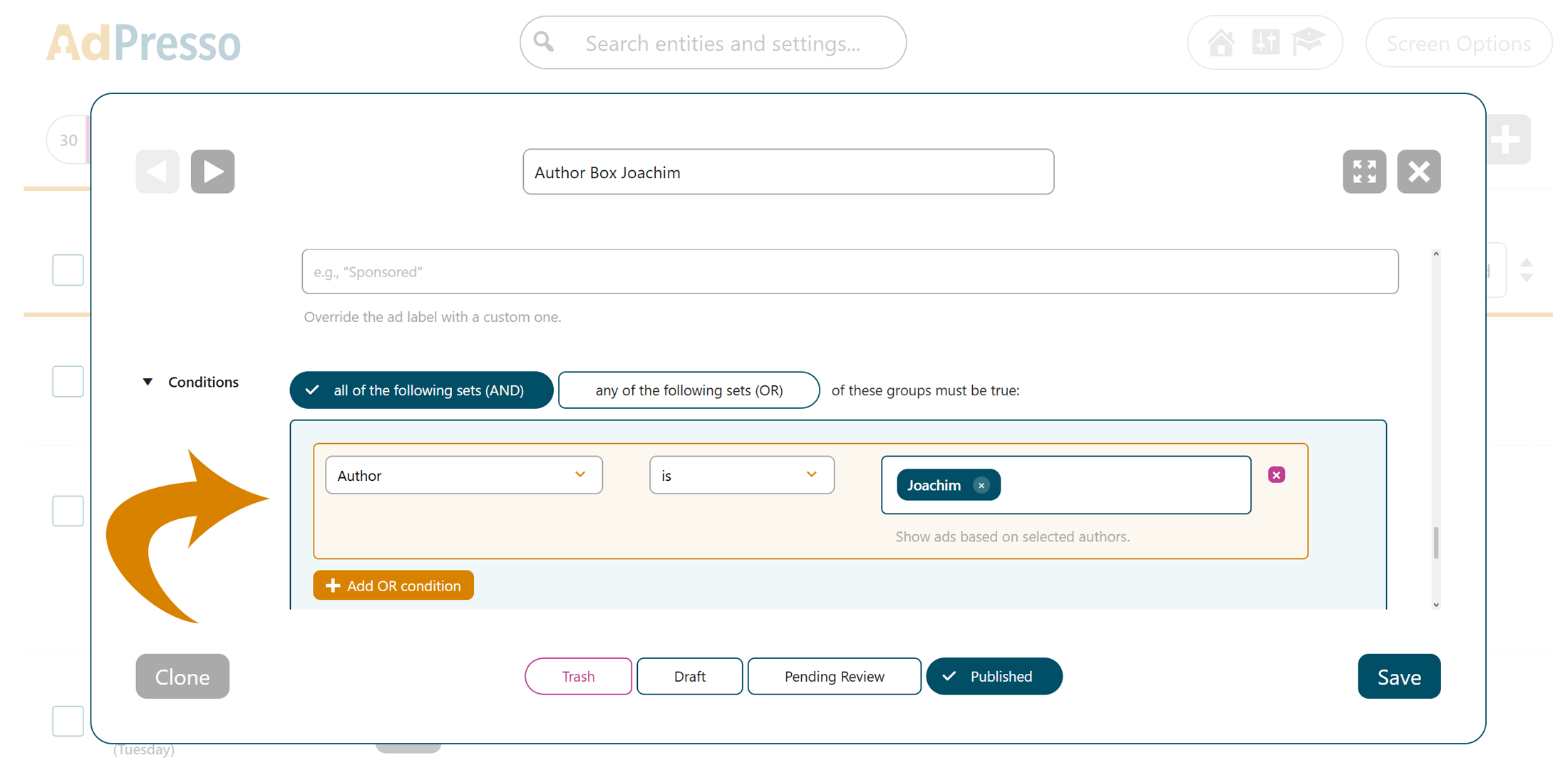Delete the Author condition with the pink X
Image resolution: width=1568 pixels, height=775 pixels.
pos(1276,475)
